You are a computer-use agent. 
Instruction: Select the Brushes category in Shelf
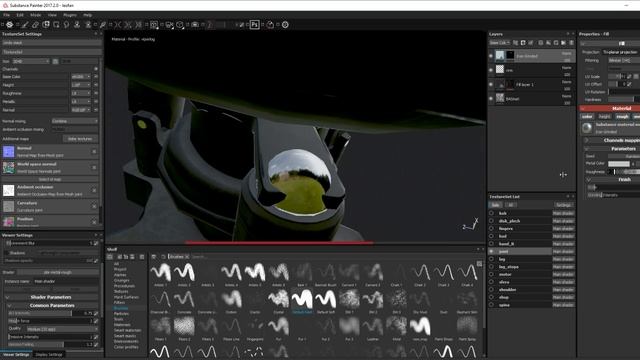pos(120,308)
